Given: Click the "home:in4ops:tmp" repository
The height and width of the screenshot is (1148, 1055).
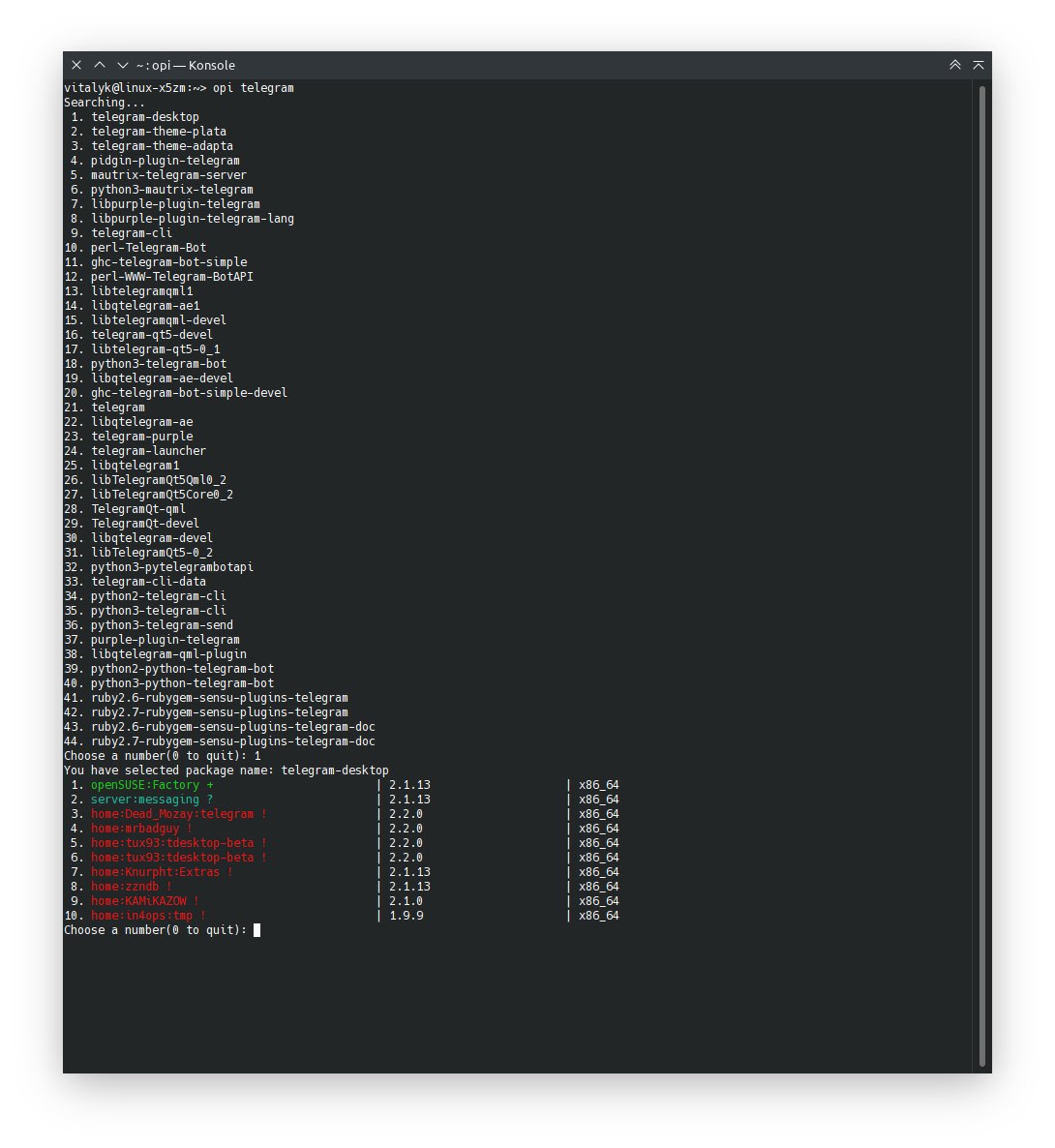Looking at the screenshot, I should pos(149,915).
